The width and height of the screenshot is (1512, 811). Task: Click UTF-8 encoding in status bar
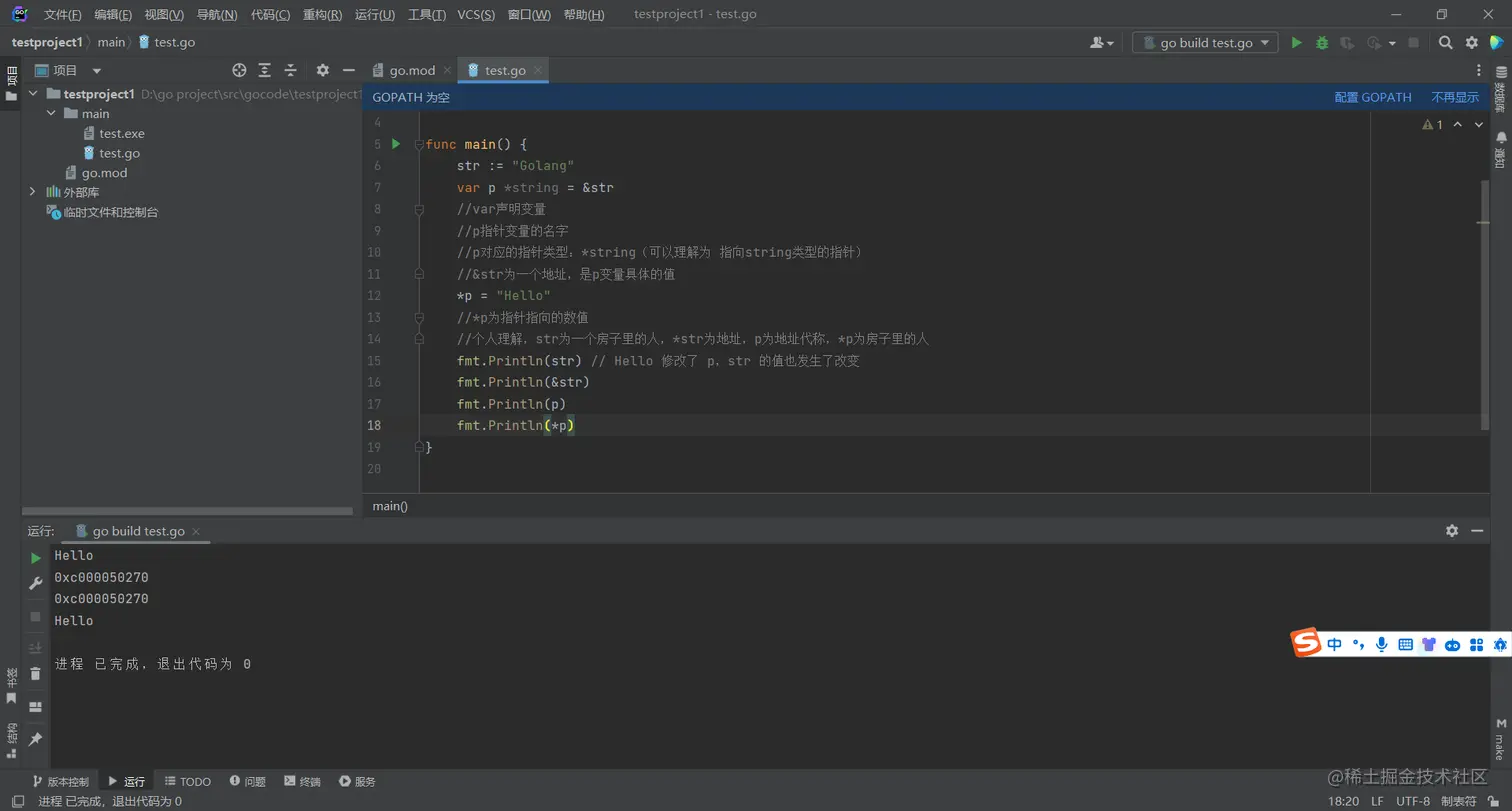[1413, 801]
